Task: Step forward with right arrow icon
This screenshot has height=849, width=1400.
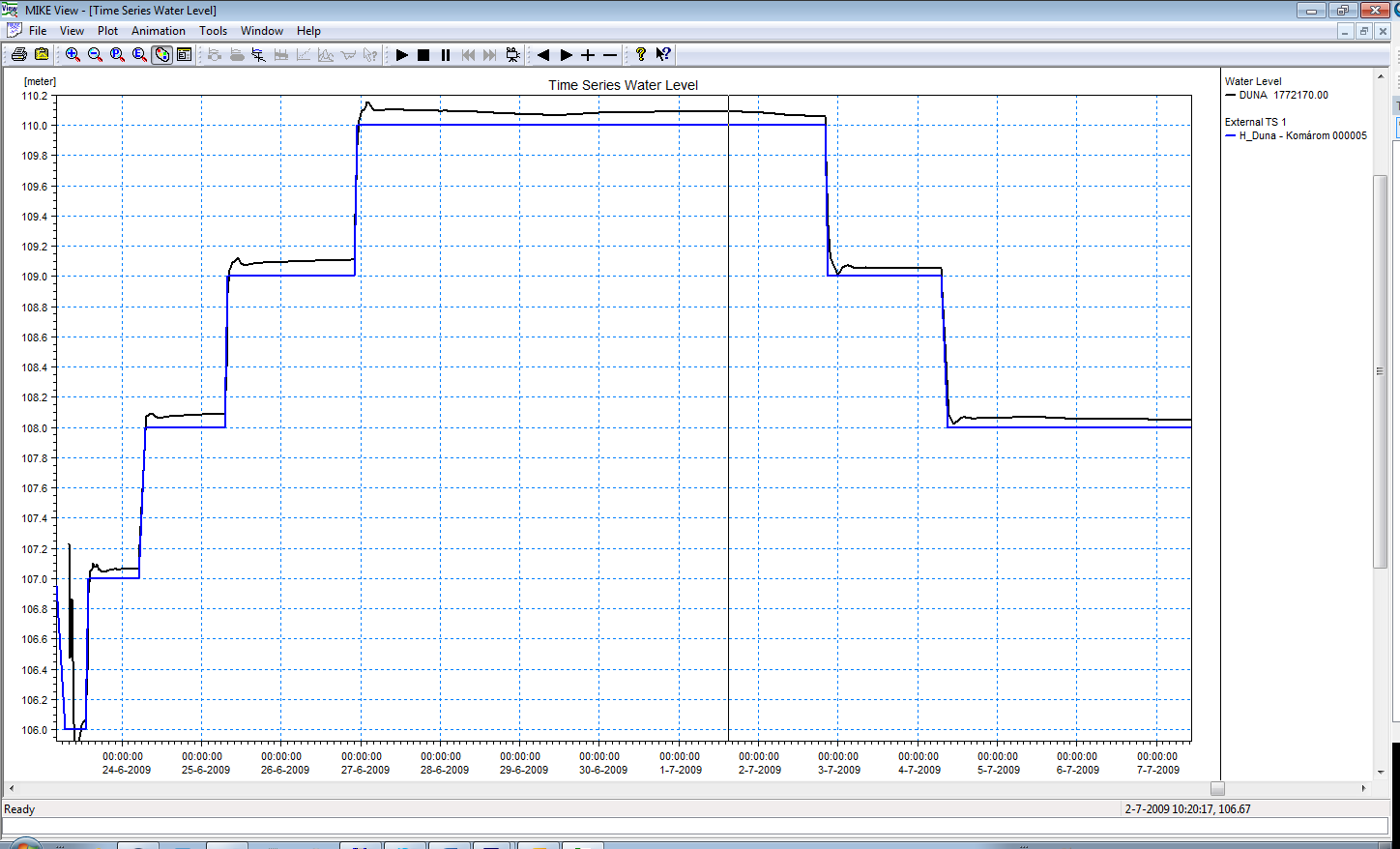Action: [566, 55]
